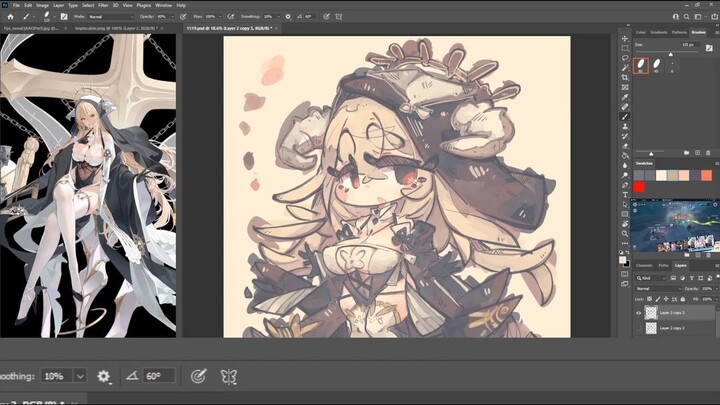This screenshot has width=720, height=405.
Task: Select the Frame tool
Action: point(625,87)
